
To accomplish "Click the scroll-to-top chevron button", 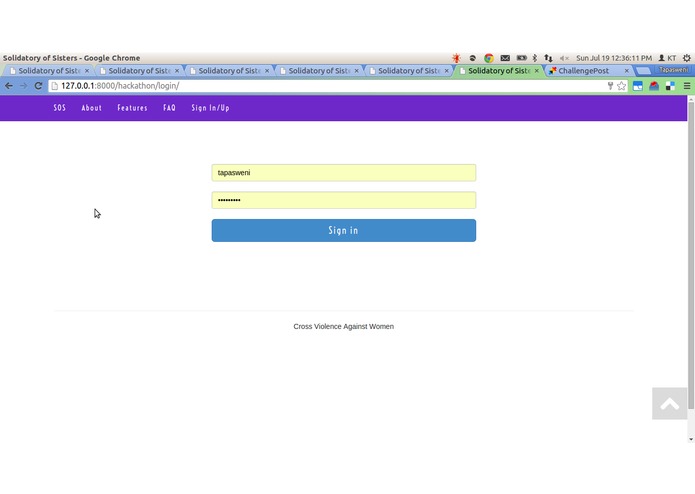I will click(669, 404).
